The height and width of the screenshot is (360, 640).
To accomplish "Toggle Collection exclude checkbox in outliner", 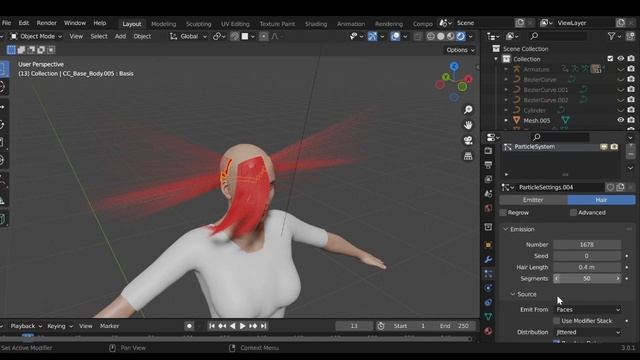I will pyautogui.click(x=610, y=59).
